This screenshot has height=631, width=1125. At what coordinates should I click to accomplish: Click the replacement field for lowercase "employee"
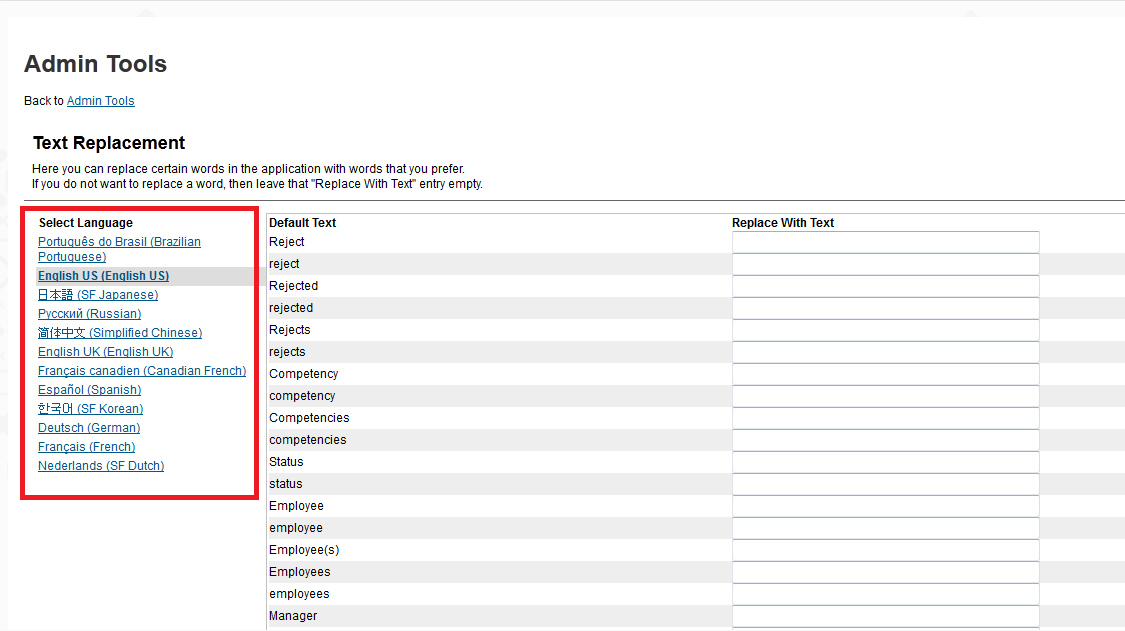click(x=885, y=528)
